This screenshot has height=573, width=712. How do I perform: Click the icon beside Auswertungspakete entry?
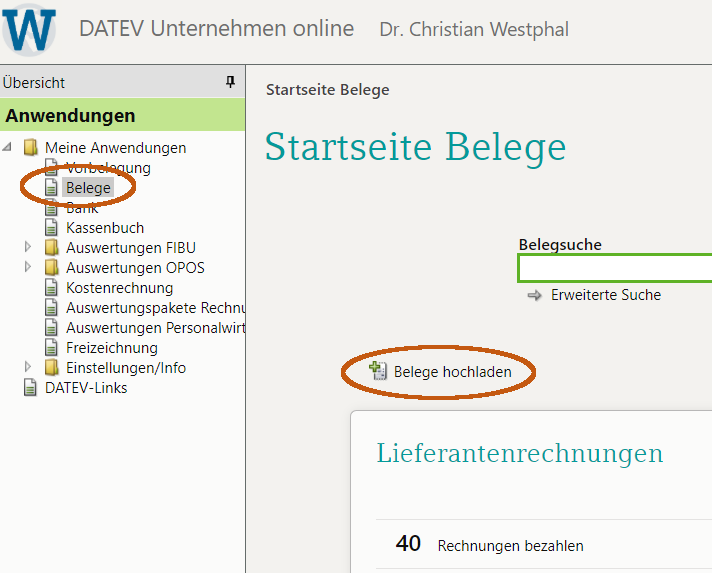51,307
